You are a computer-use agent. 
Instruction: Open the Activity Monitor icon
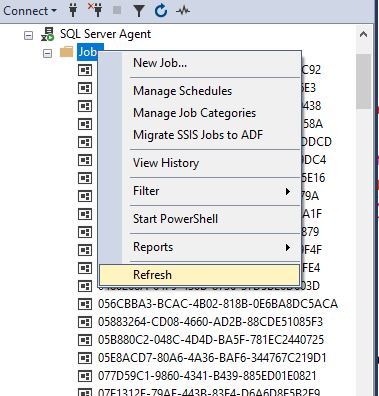click(183, 11)
